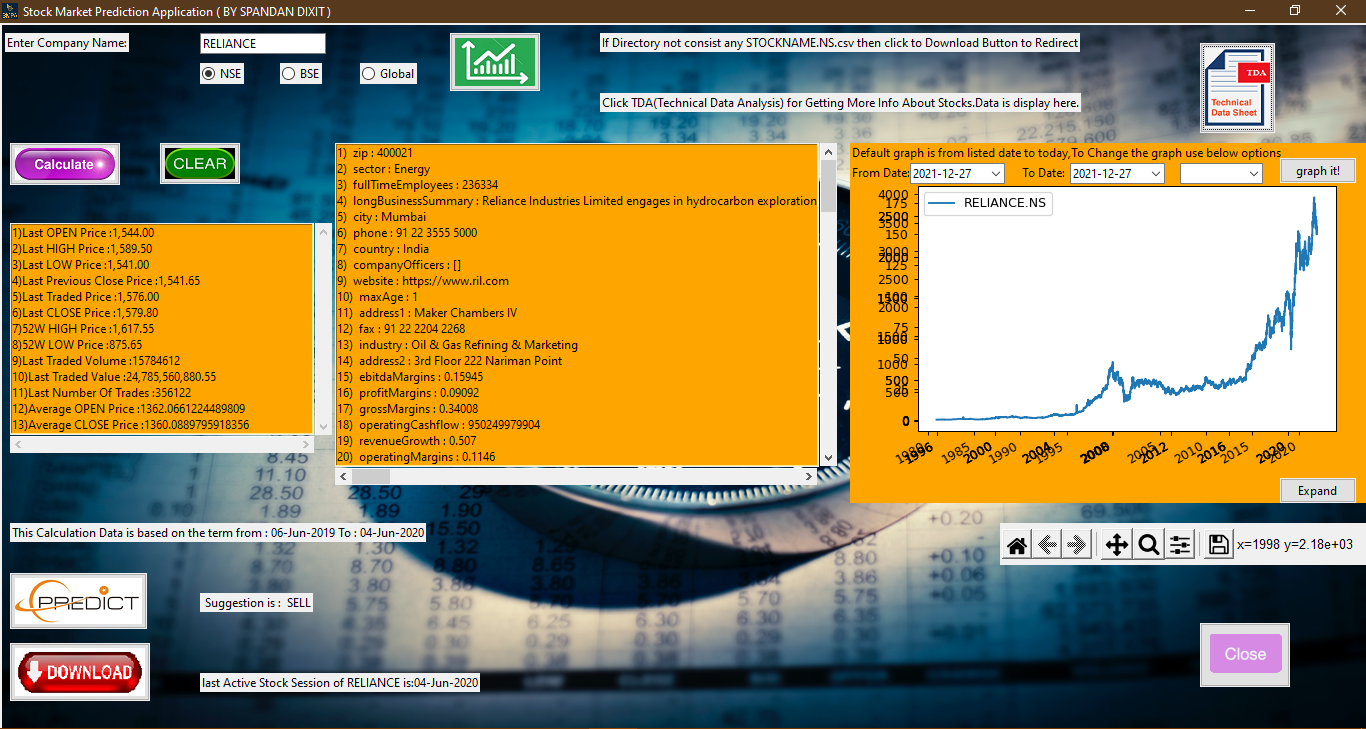Click the 'graph it!' button

click(1317, 171)
